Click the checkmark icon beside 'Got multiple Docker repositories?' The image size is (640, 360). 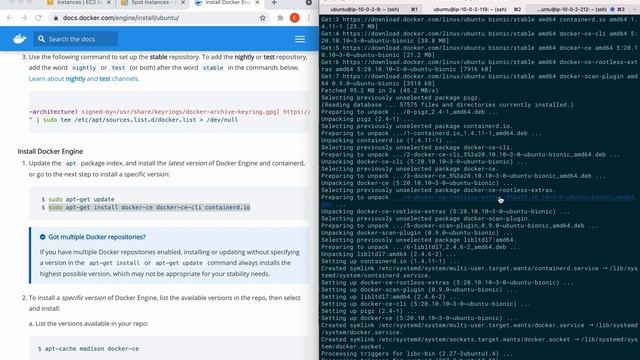coord(42,237)
